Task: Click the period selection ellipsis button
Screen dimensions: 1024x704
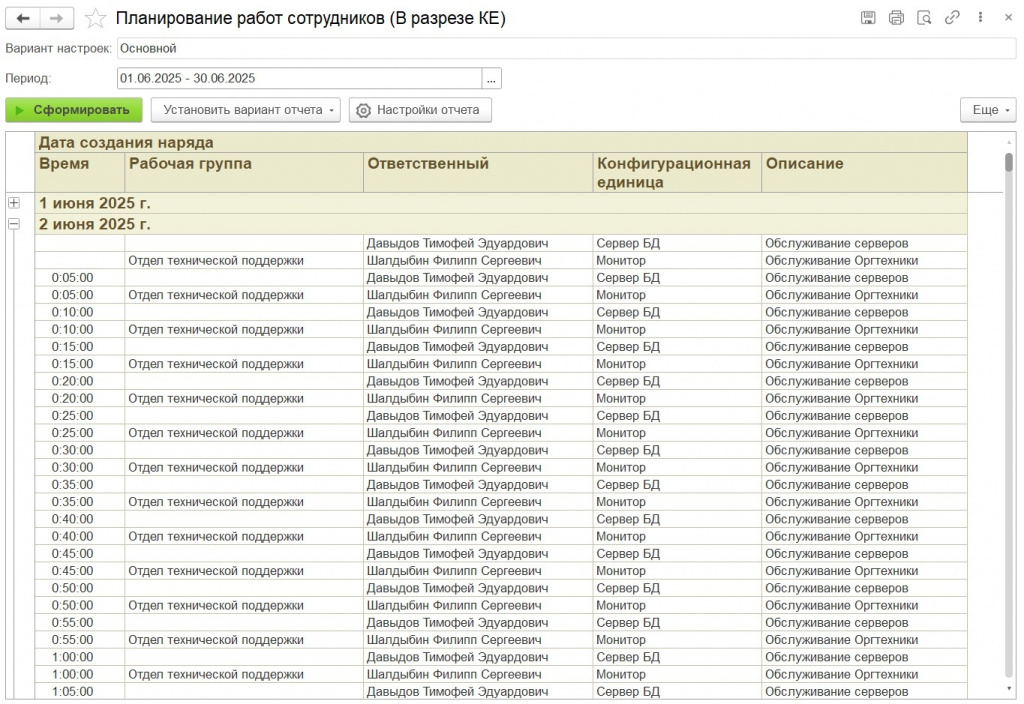Action: pyautogui.click(x=491, y=78)
